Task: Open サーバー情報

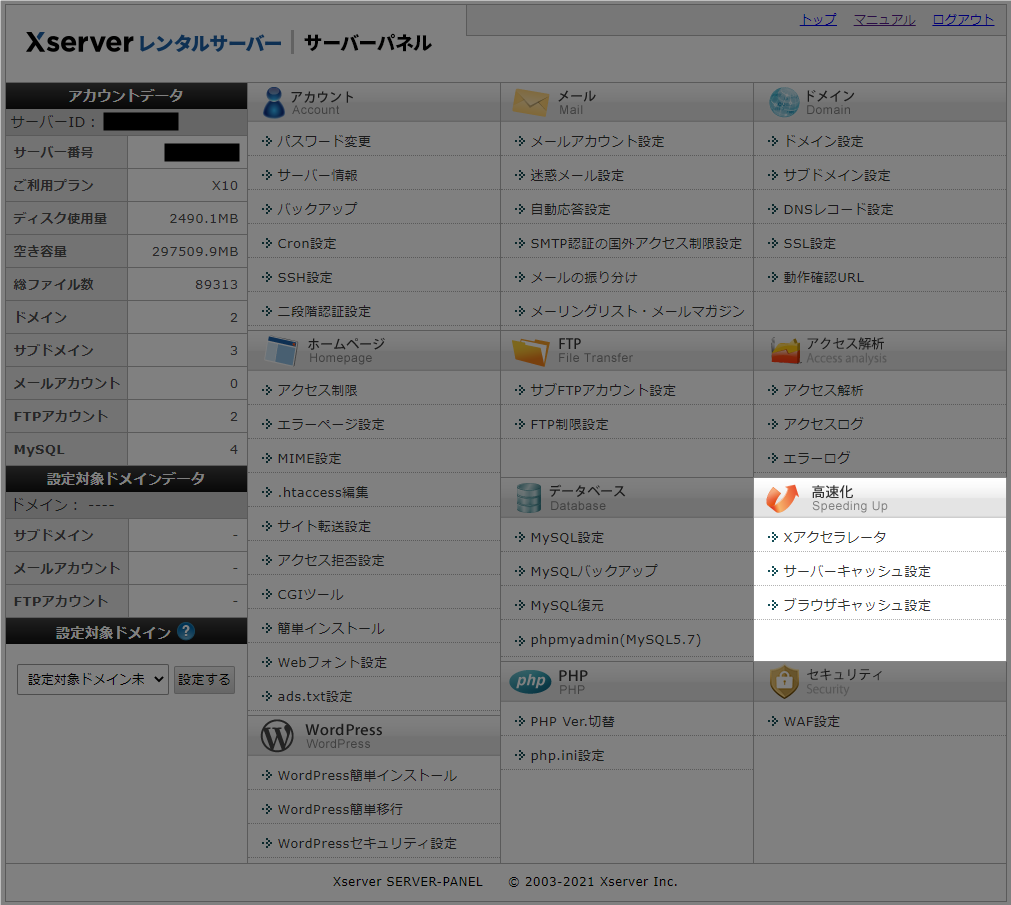Action: coord(317,175)
